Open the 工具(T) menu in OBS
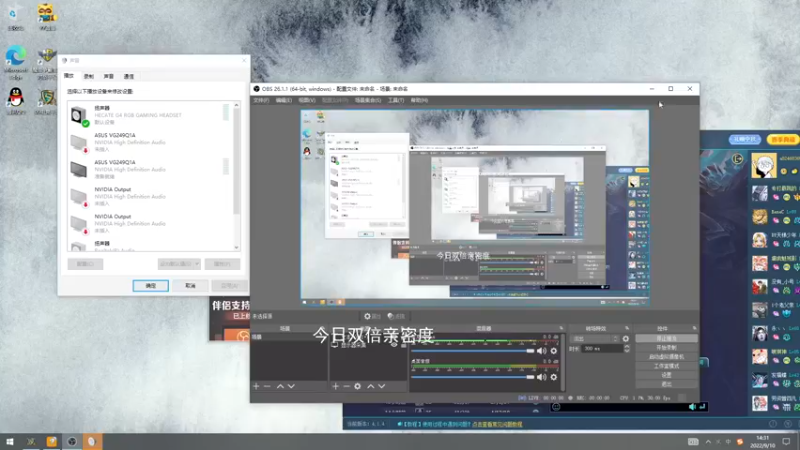 [x=396, y=101]
